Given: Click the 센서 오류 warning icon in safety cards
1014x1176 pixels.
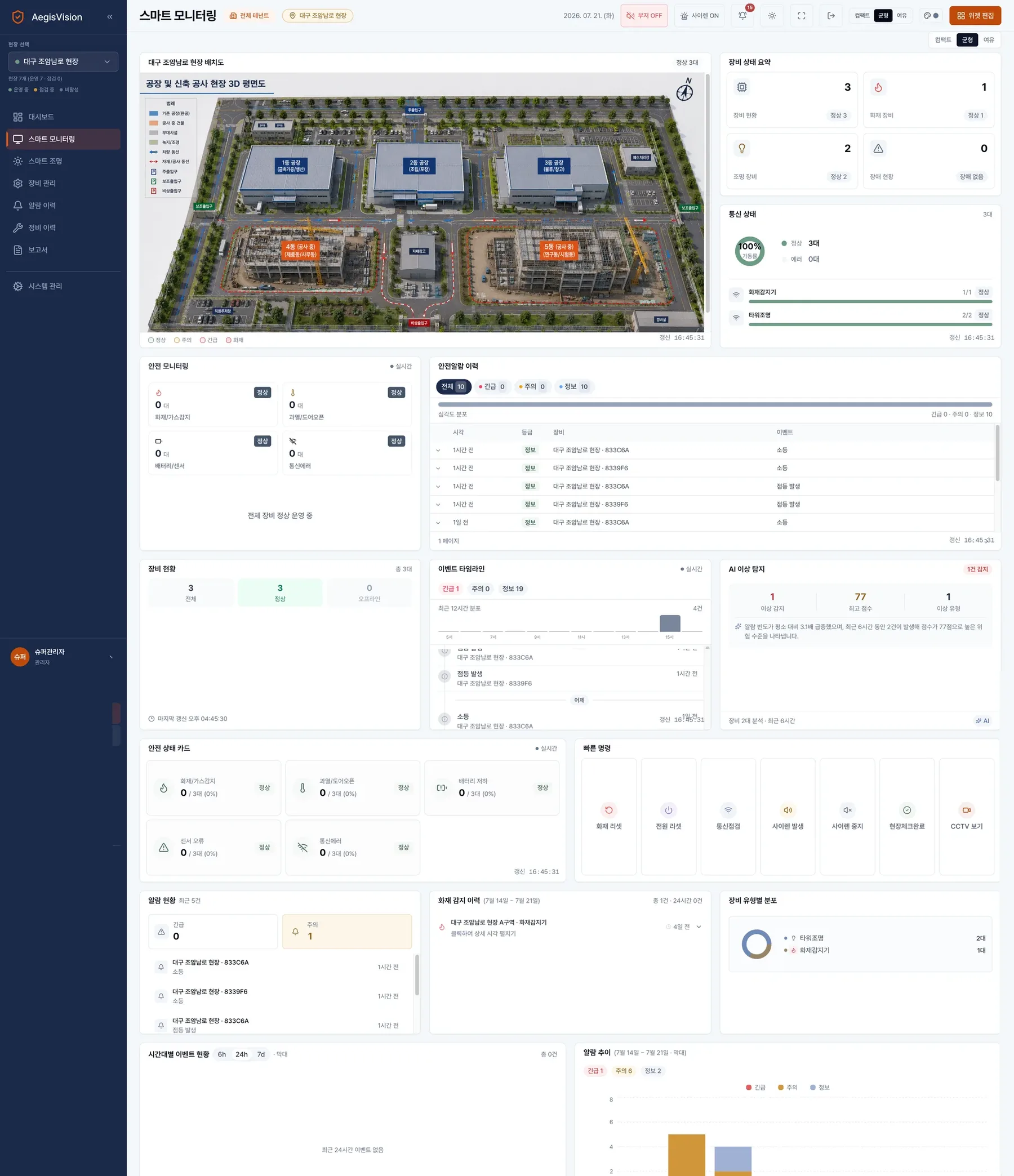Looking at the screenshot, I should click(x=163, y=848).
